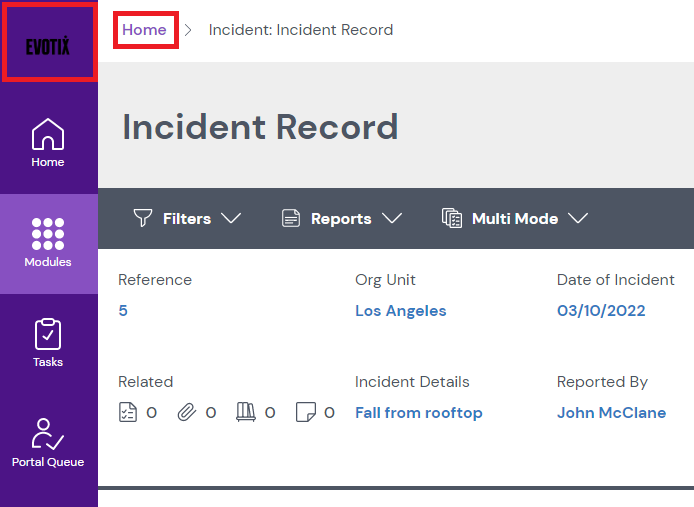Viewport: 694px width, 507px height.
Task: Open the Fall from rooftop incident details
Action: [418, 413]
